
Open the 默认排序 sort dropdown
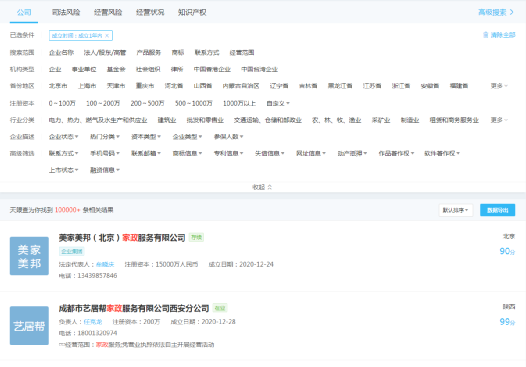coord(456,210)
